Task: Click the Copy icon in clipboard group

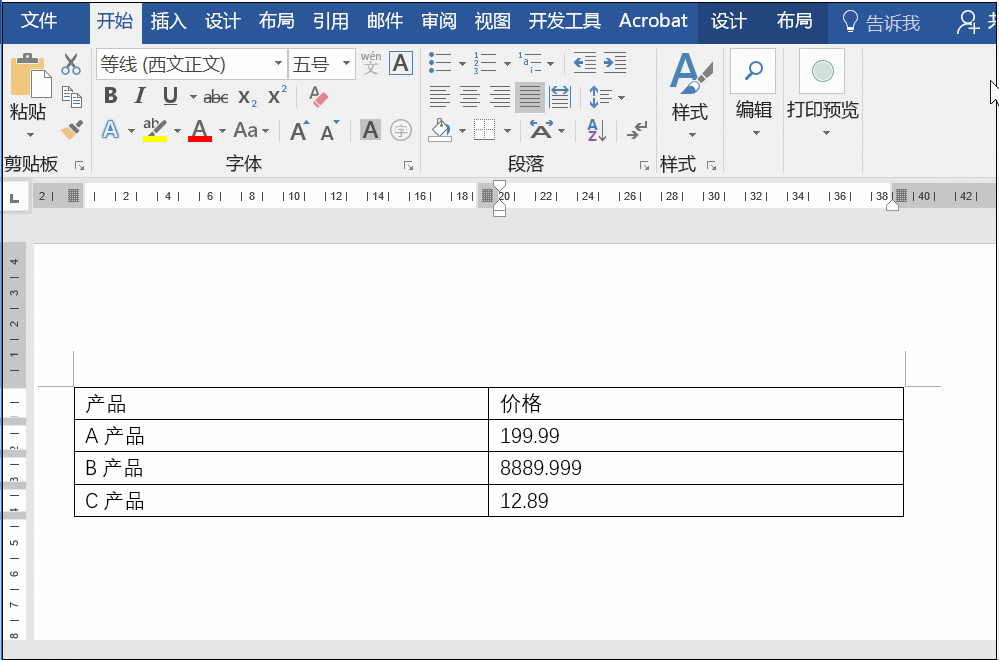Action: (71, 97)
